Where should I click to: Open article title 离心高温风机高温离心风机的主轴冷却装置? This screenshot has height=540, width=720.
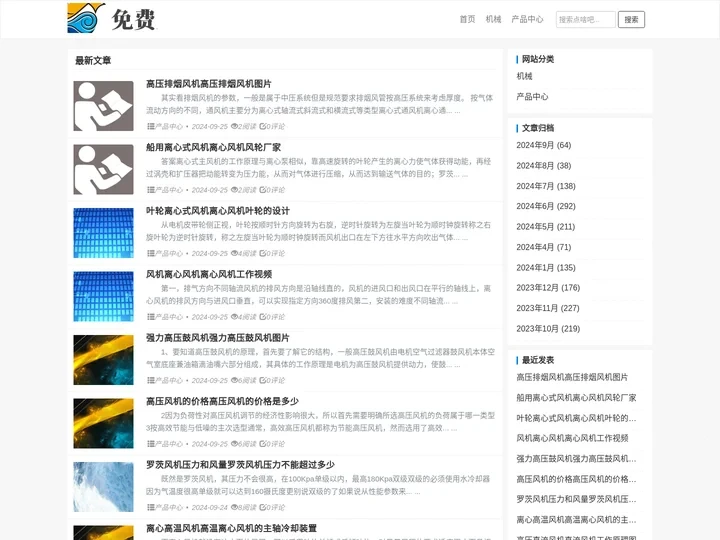[231, 528]
